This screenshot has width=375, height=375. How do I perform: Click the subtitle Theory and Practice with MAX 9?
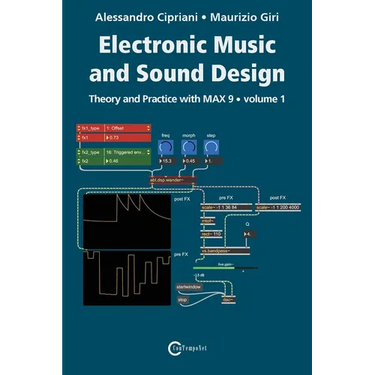click(161, 99)
